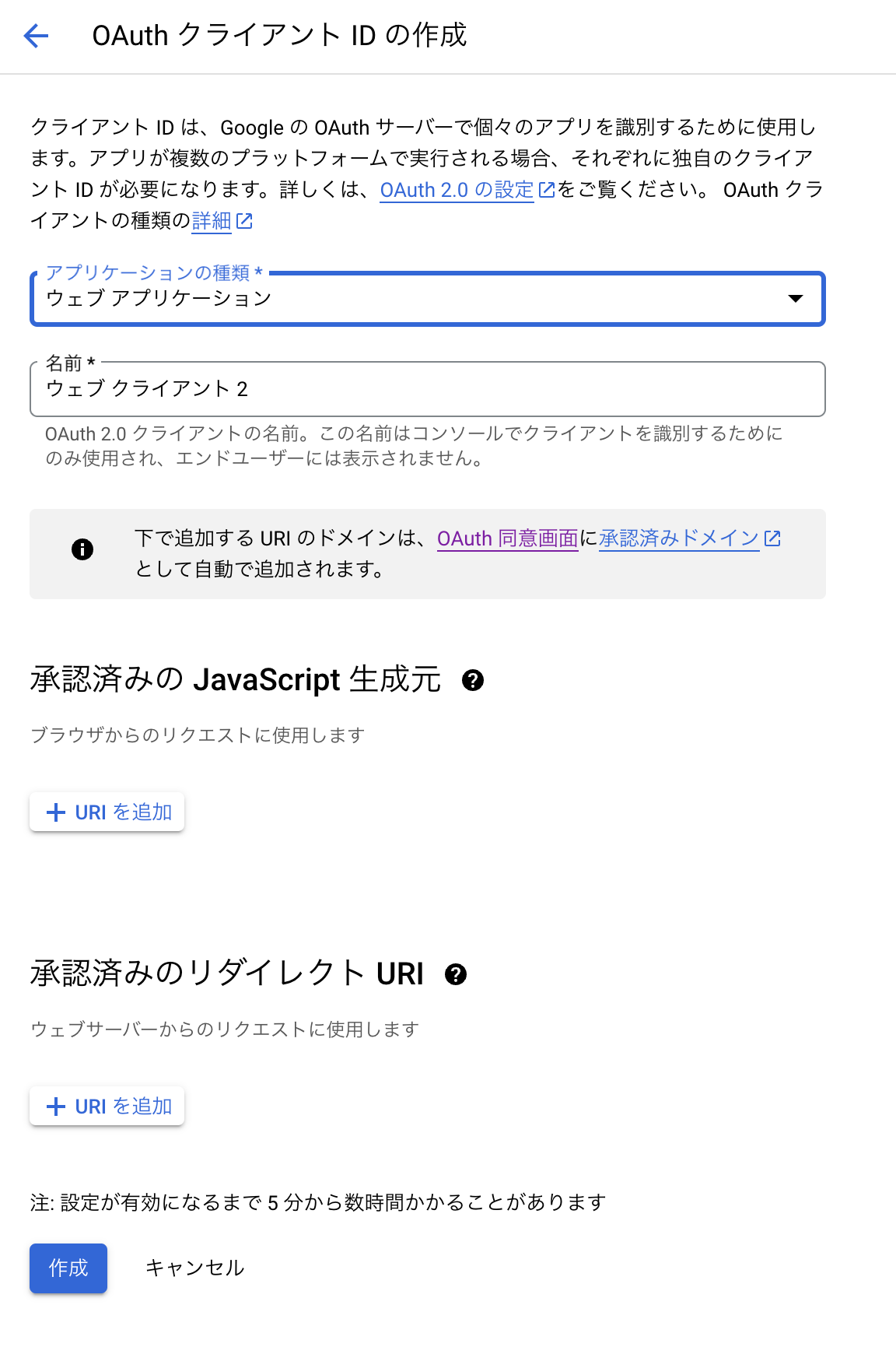The image size is (896, 1354).
Task: Click the dropdown arrow for application type
Action: coord(795,299)
